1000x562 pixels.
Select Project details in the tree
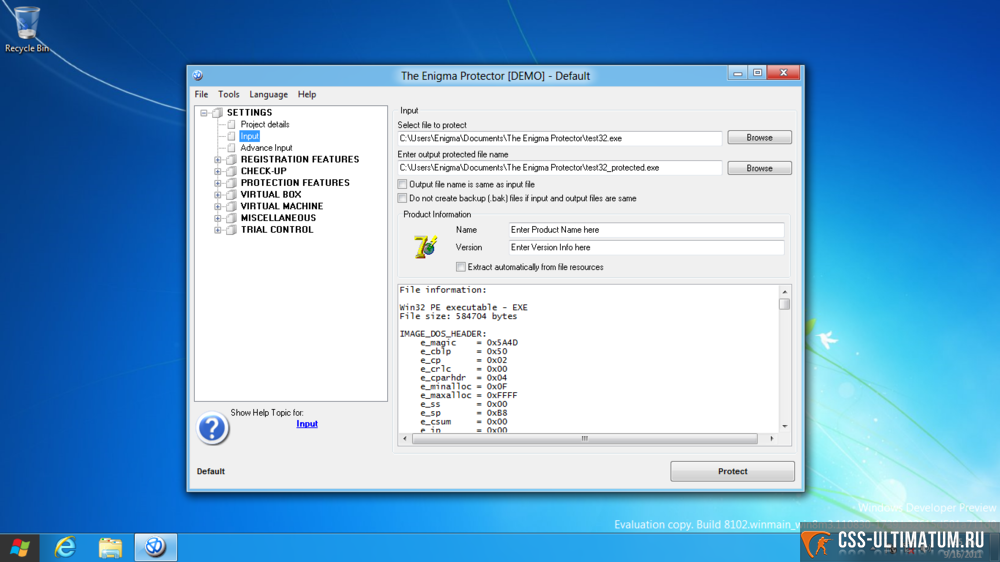tap(265, 124)
